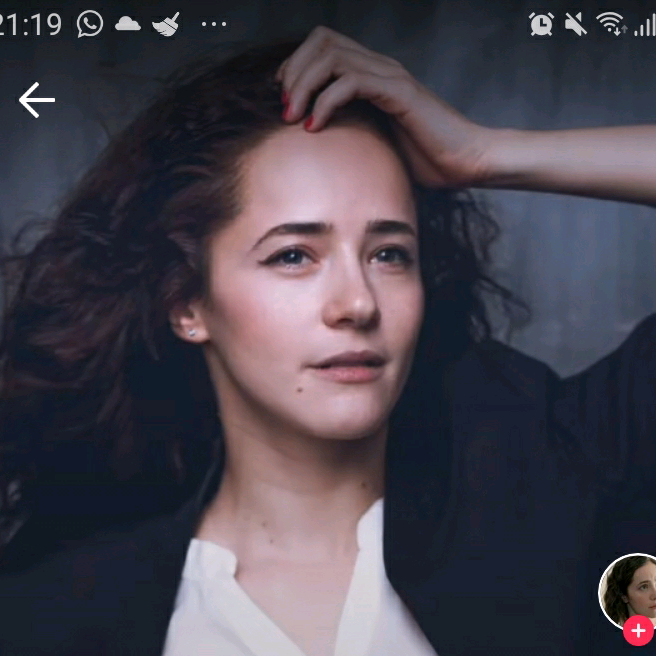Tap the muted sound status icon
The width and height of the screenshot is (656, 656).
click(576, 24)
